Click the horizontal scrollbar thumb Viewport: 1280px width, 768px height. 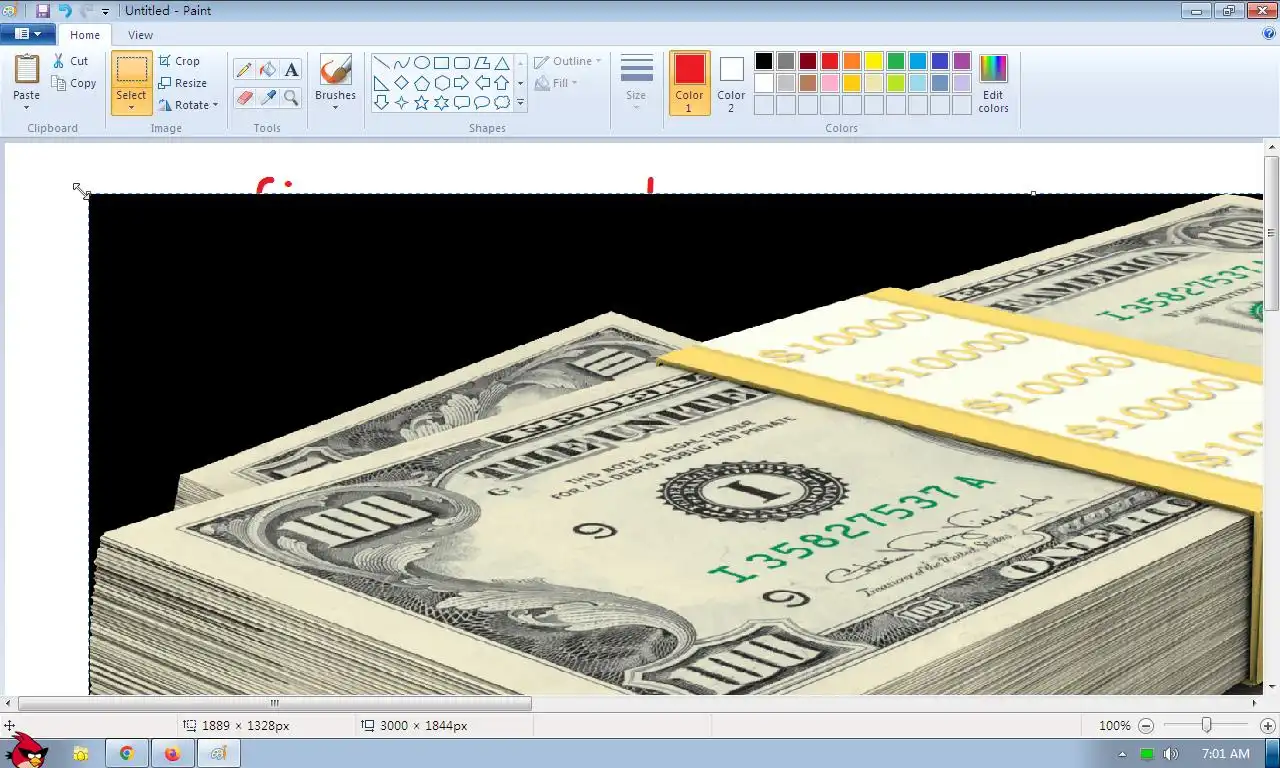(275, 703)
